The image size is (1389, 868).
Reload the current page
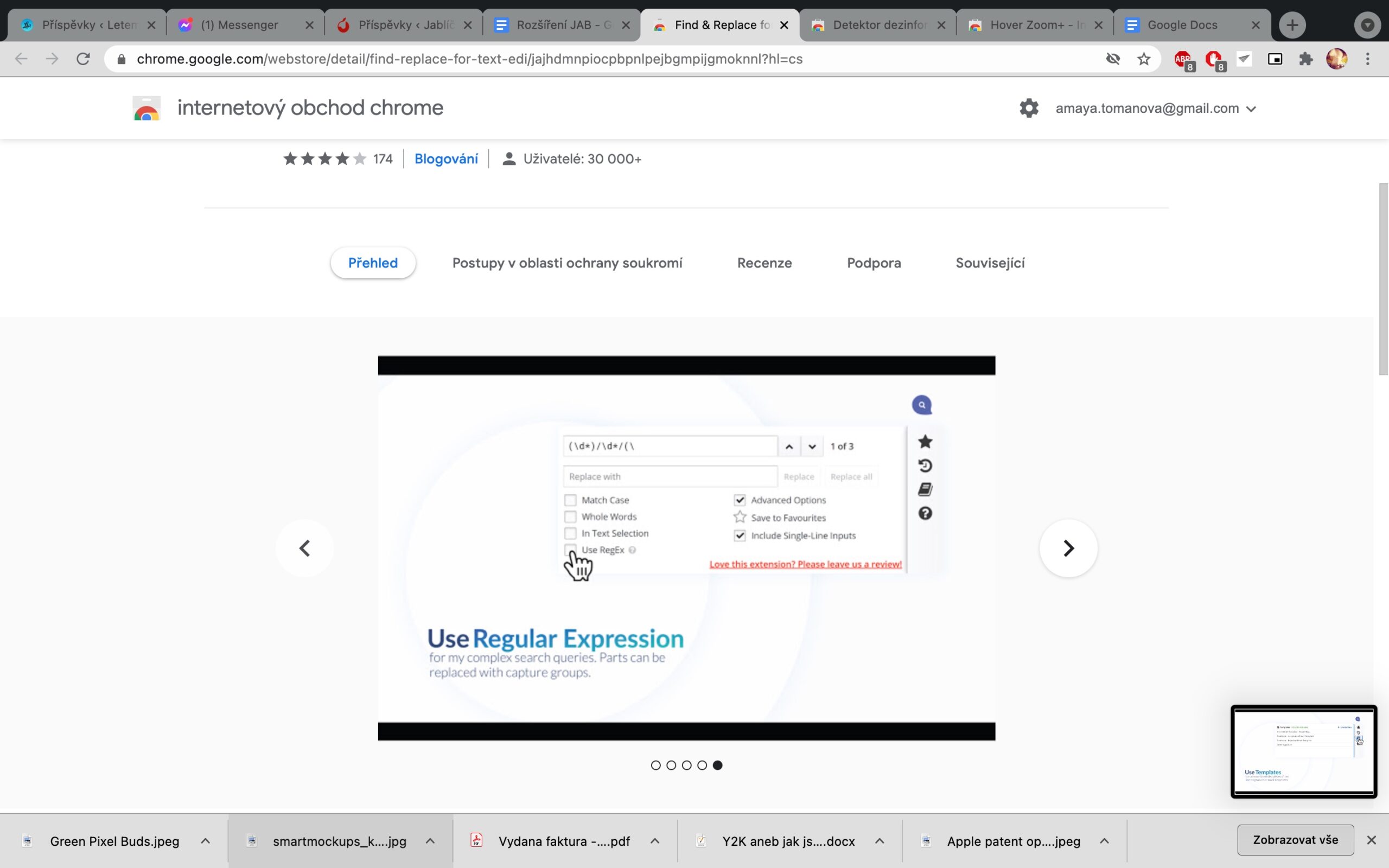pyautogui.click(x=83, y=59)
